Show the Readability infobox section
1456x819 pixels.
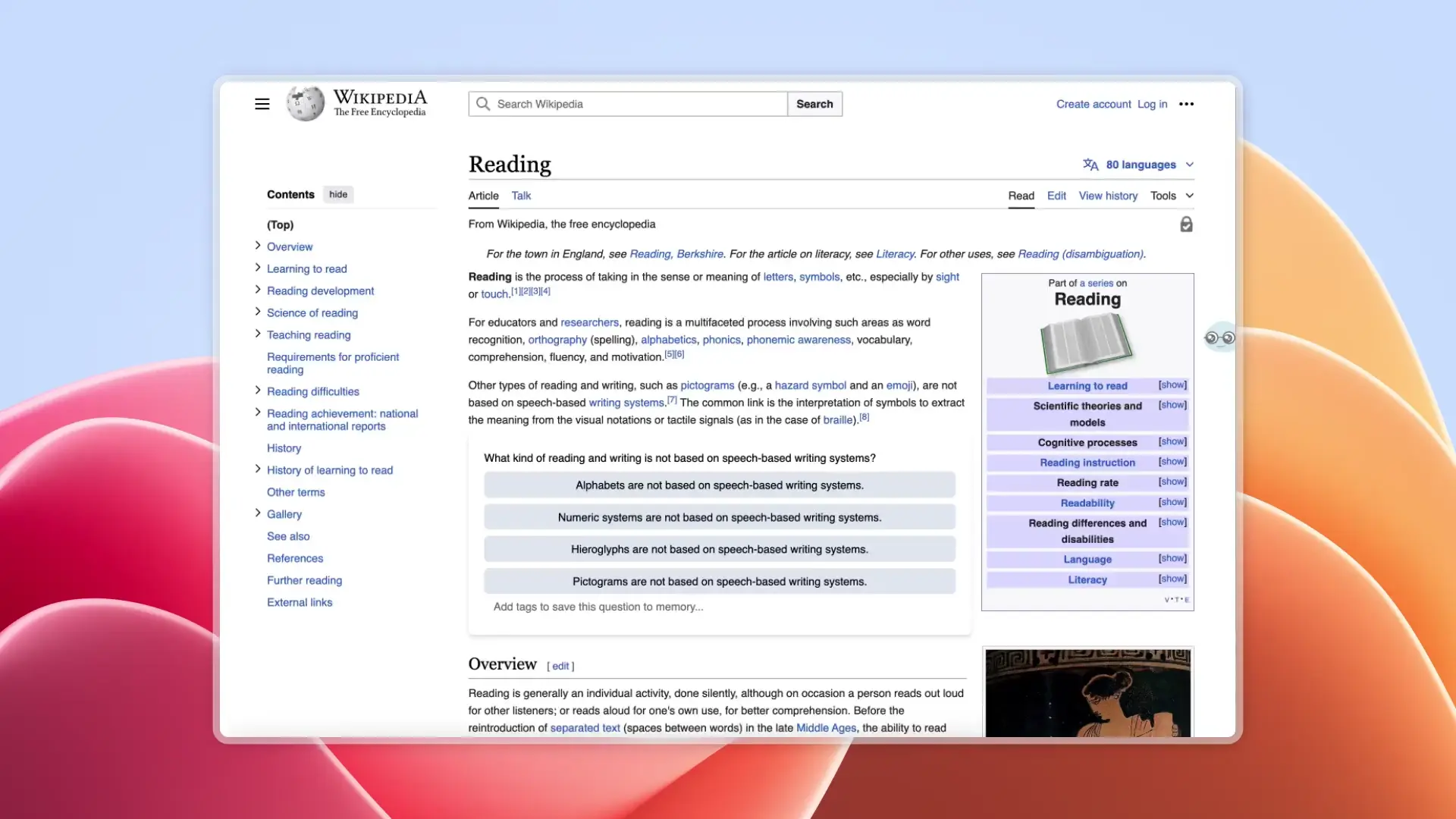[1172, 502]
